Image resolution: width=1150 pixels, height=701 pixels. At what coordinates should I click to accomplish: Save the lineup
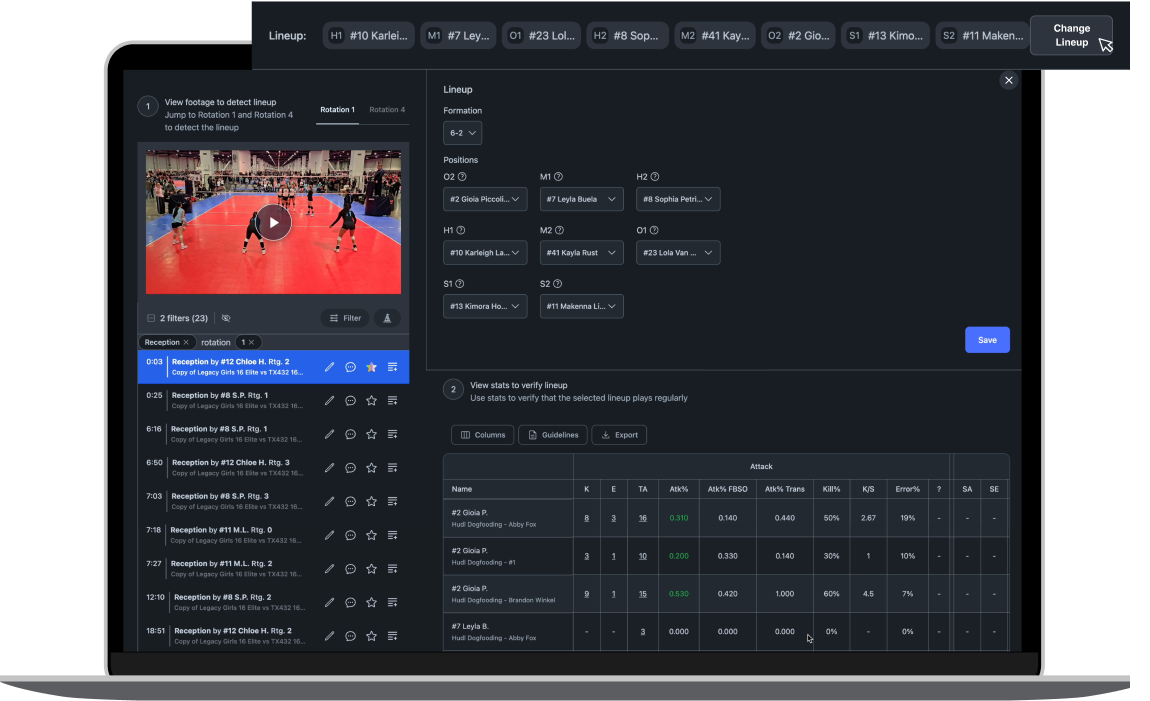pos(987,339)
